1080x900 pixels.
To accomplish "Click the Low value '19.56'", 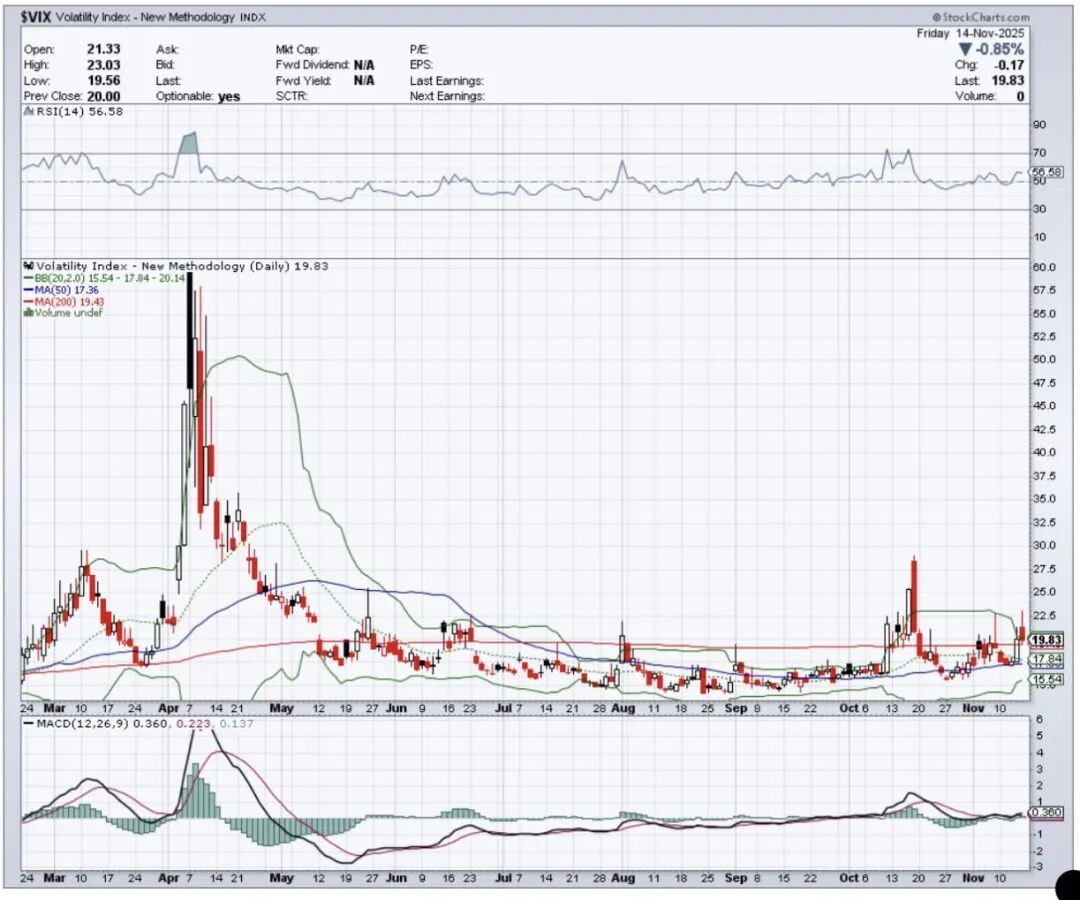I will click(x=103, y=81).
